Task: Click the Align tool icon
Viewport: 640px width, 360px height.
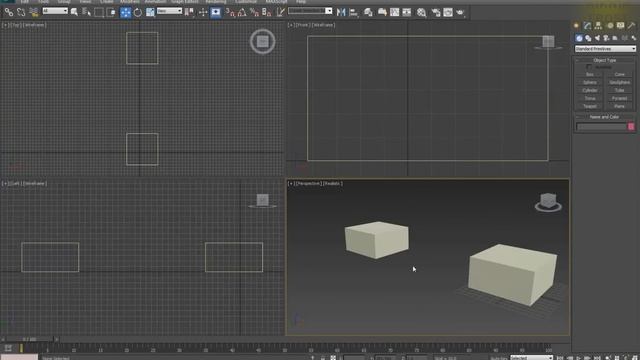Action: coord(354,13)
